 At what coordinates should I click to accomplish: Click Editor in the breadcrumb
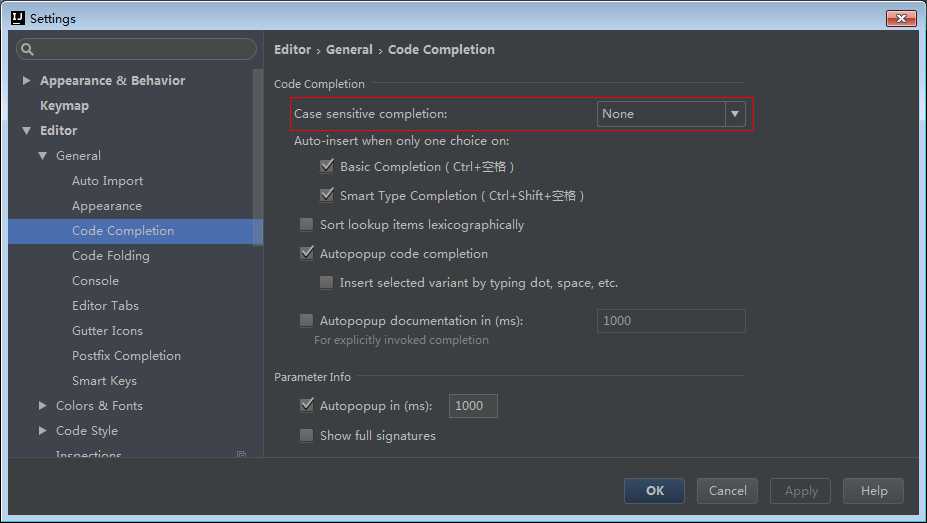point(292,50)
